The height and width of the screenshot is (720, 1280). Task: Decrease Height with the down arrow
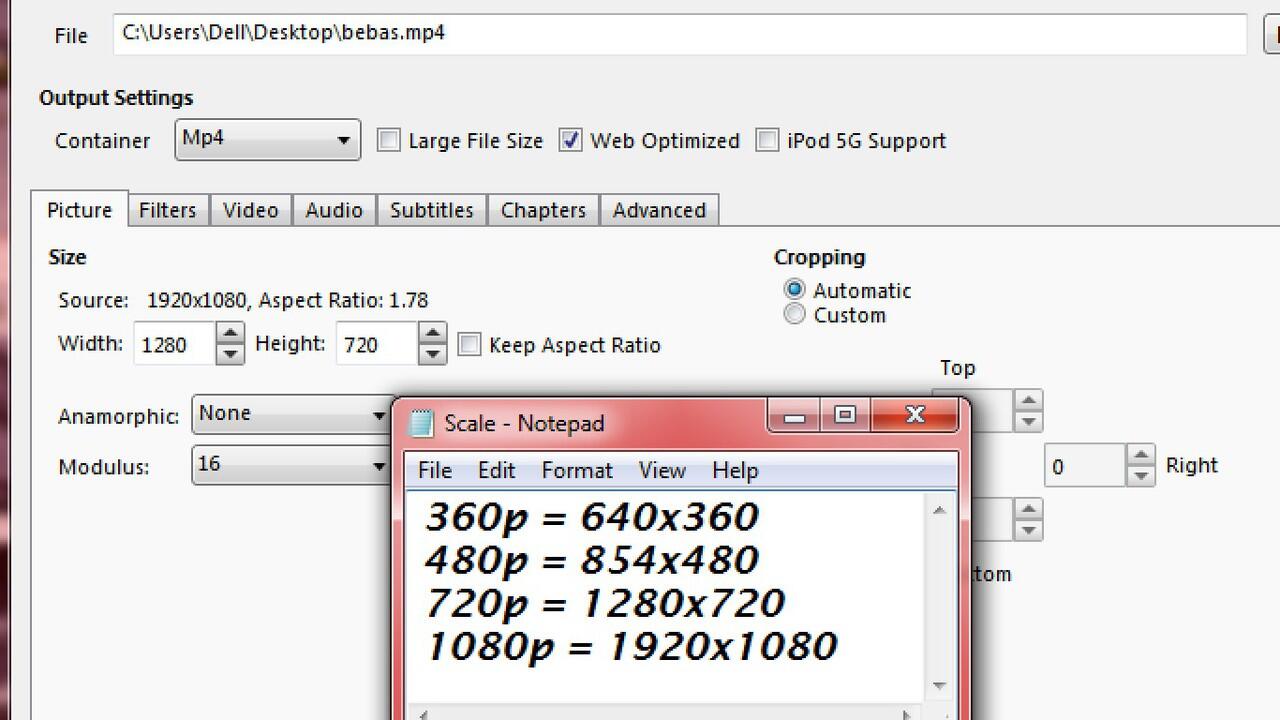[x=432, y=354]
